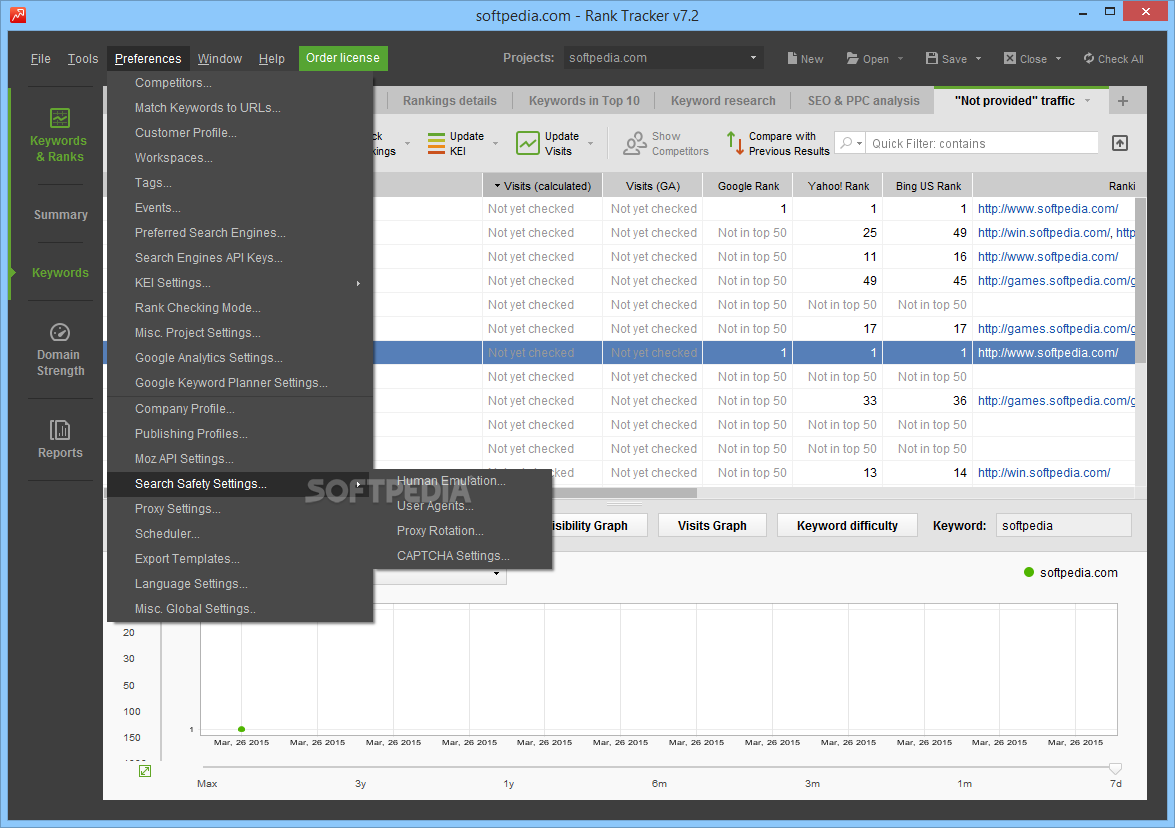The image size is (1175, 828).
Task: Sort by Yahoo! Rank column header
Action: [x=838, y=186]
